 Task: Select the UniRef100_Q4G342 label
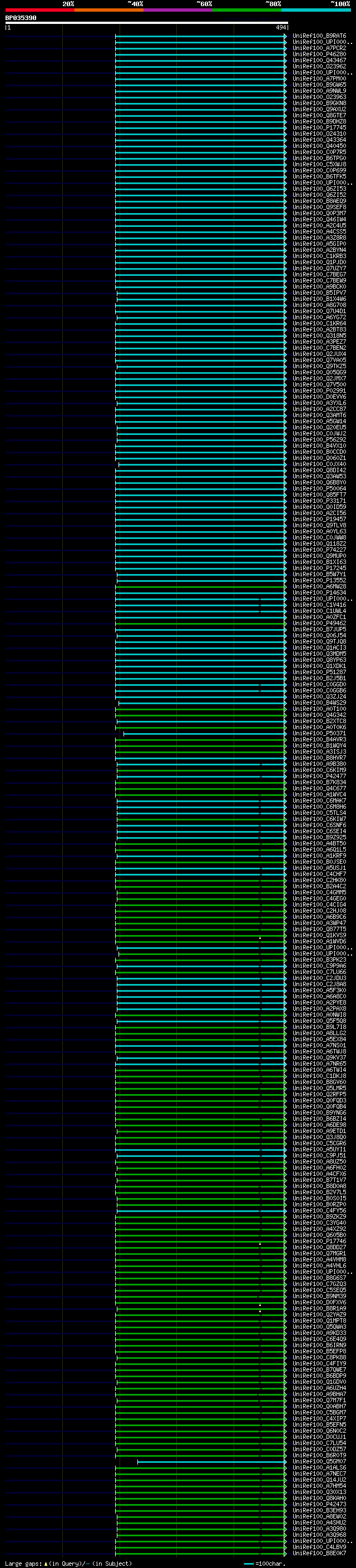[319, 715]
